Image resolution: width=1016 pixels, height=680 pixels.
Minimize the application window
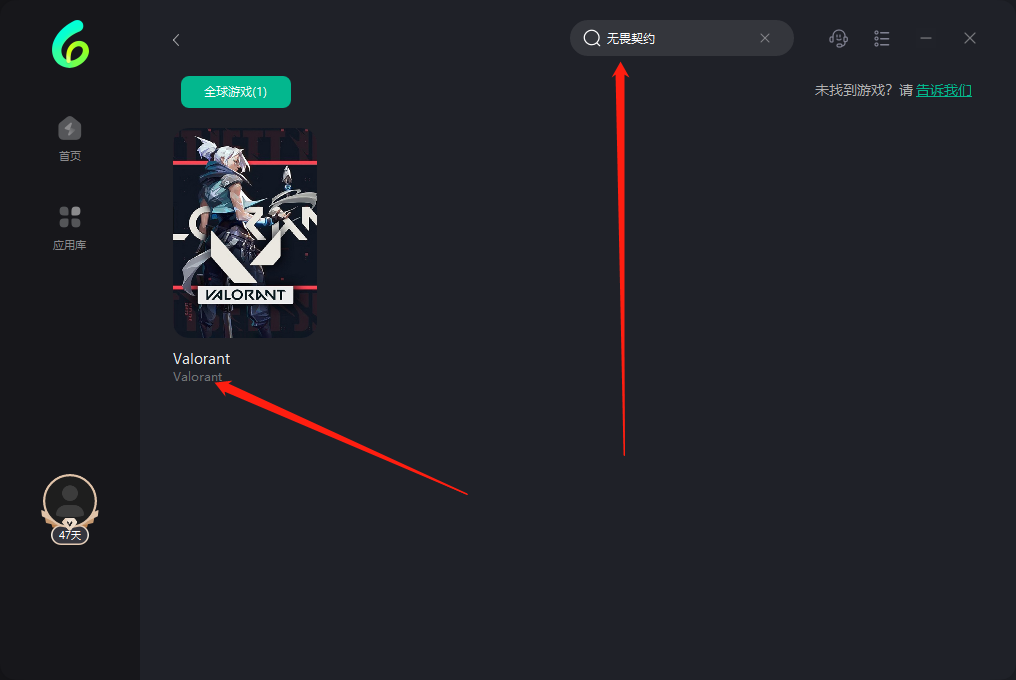point(926,38)
